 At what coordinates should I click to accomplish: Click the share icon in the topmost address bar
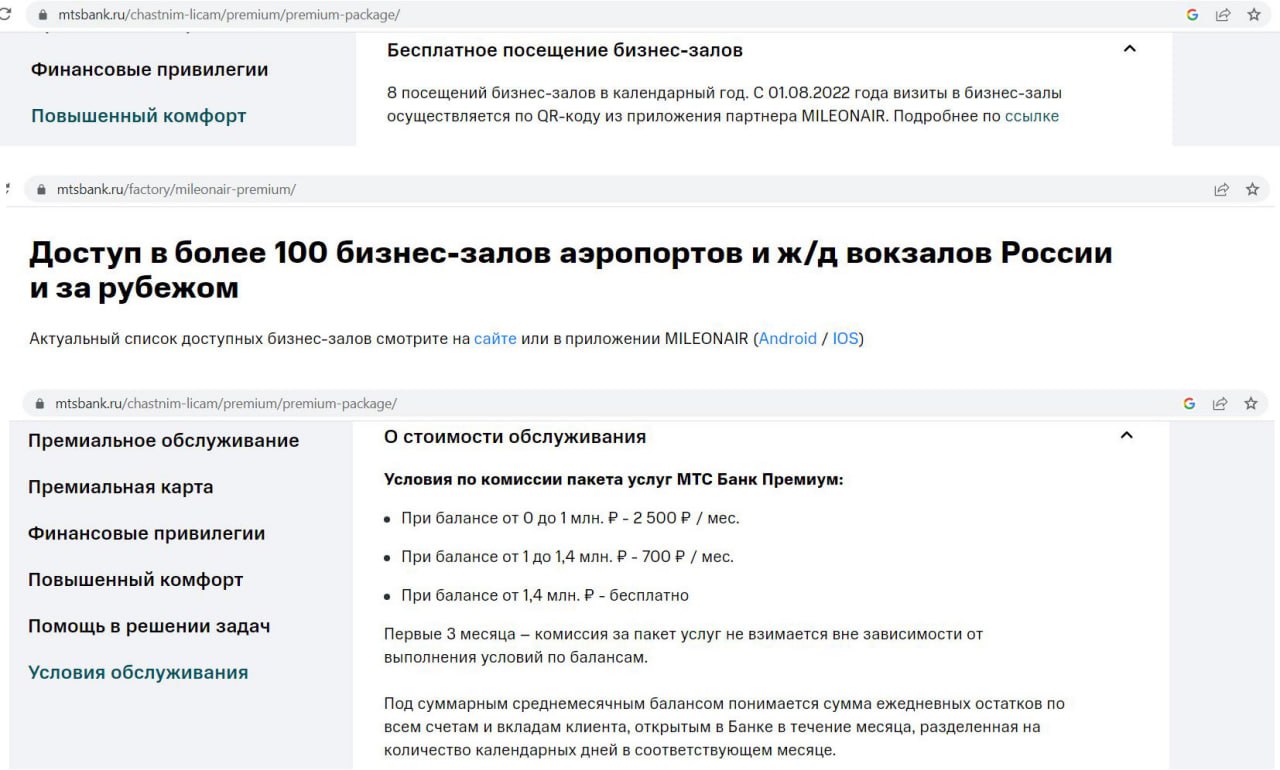click(x=1222, y=15)
